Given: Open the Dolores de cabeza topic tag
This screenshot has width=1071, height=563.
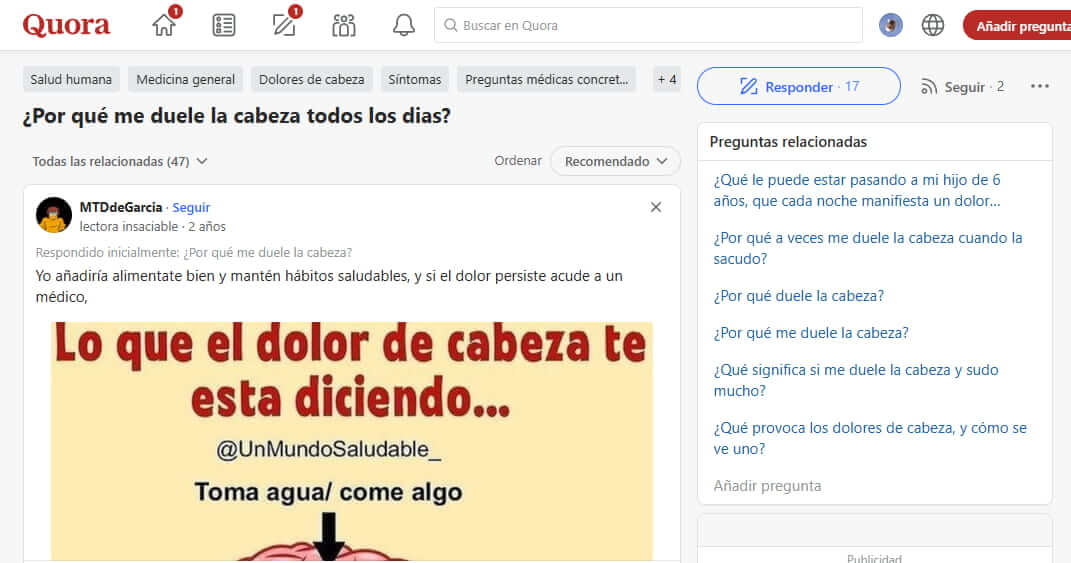Looking at the screenshot, I should tap(311, 79).
